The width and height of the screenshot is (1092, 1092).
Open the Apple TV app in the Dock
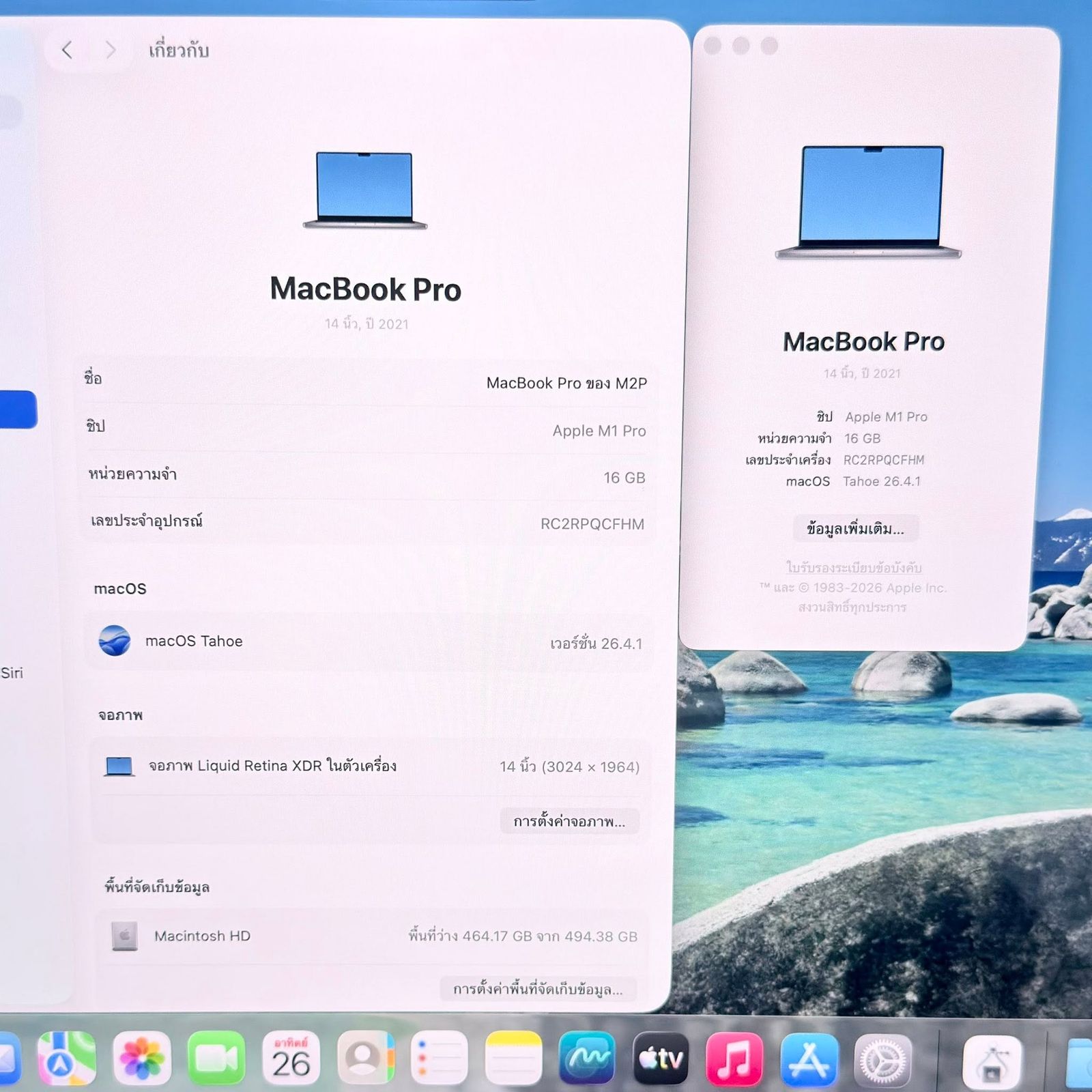[x=661, y=1059]
